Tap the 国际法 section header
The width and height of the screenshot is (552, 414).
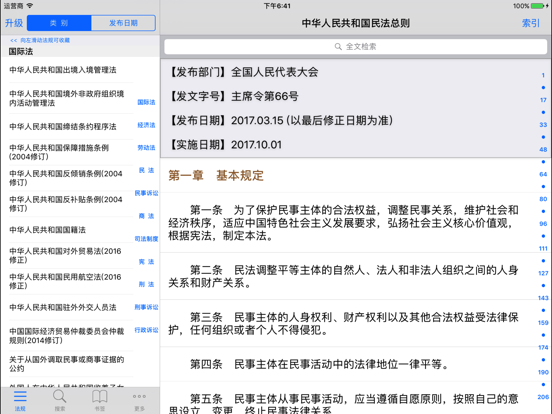80,51
